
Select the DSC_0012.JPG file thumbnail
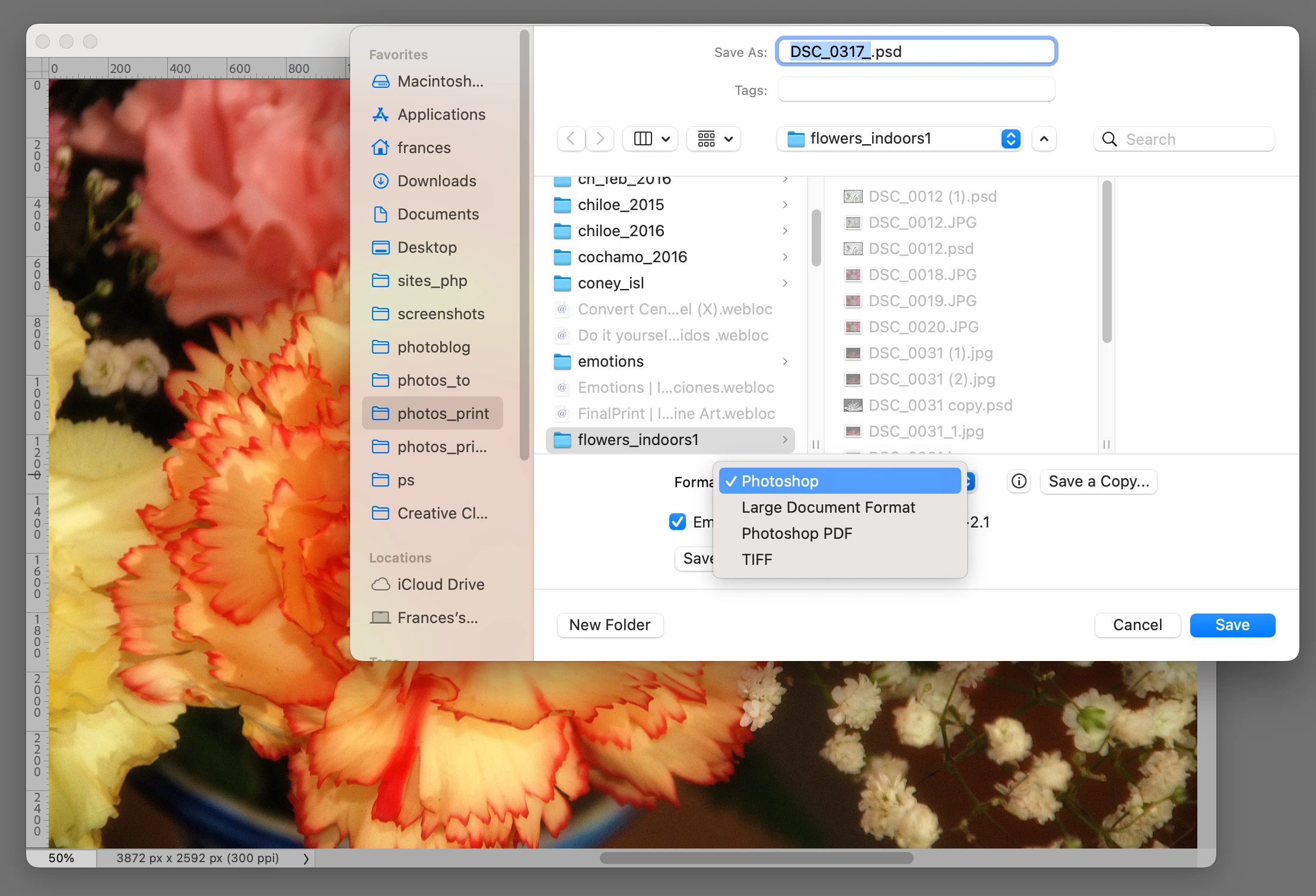click(853, 223)
